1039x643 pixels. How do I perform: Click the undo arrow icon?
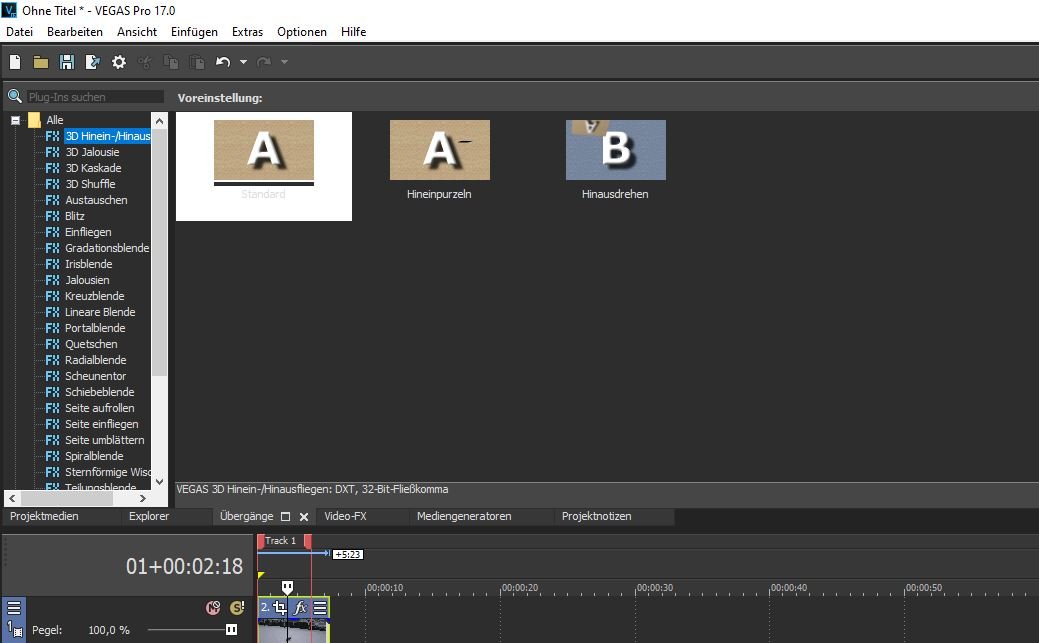[222, 62]
